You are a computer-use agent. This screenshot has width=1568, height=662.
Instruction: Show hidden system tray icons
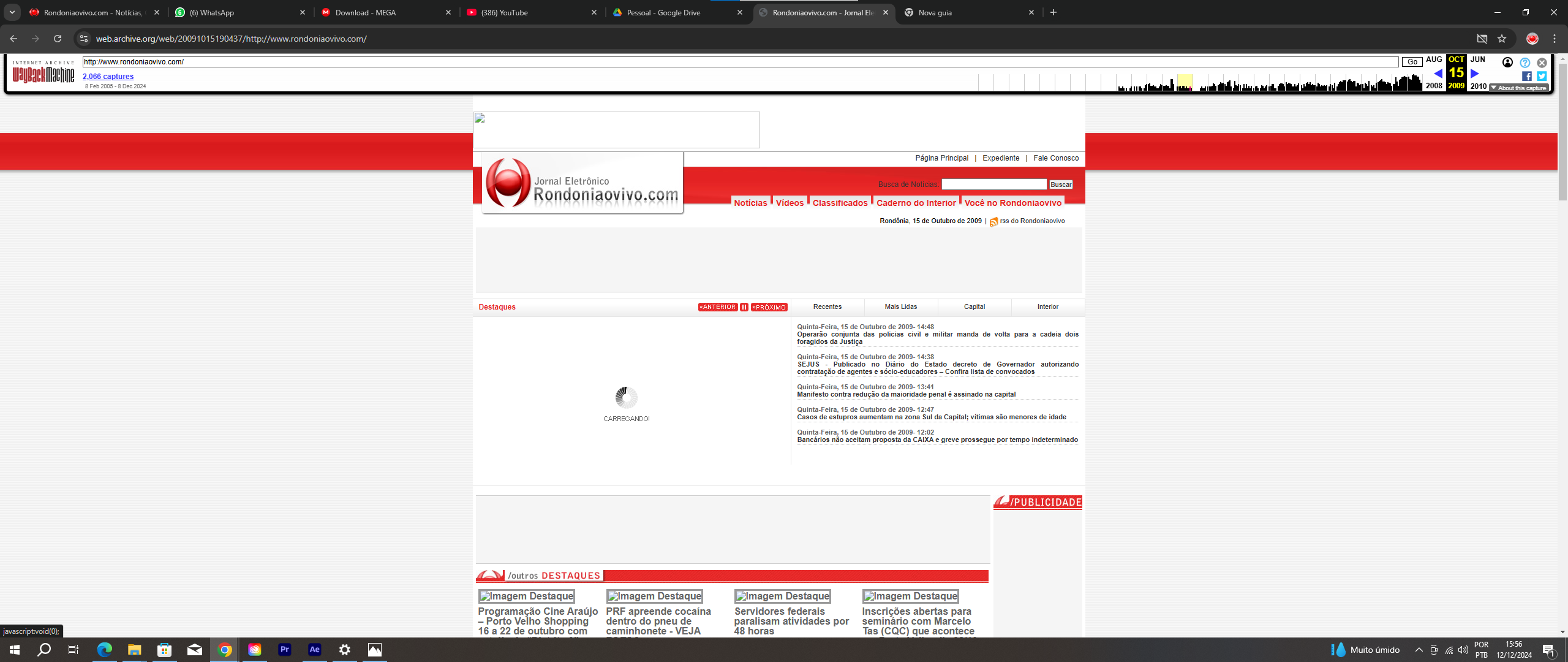(1419, 650)
